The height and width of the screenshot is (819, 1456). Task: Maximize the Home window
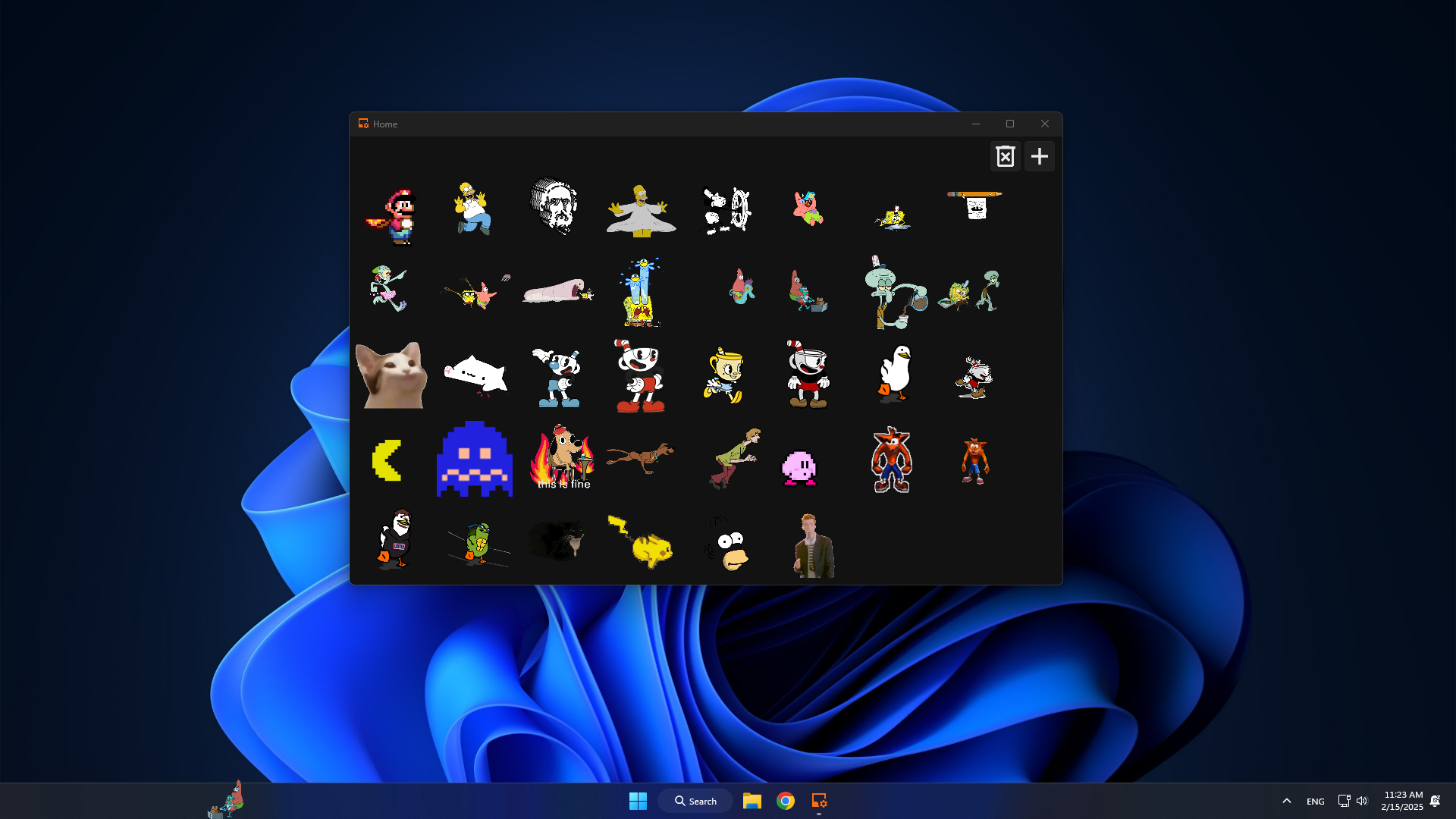(1009, 124)
